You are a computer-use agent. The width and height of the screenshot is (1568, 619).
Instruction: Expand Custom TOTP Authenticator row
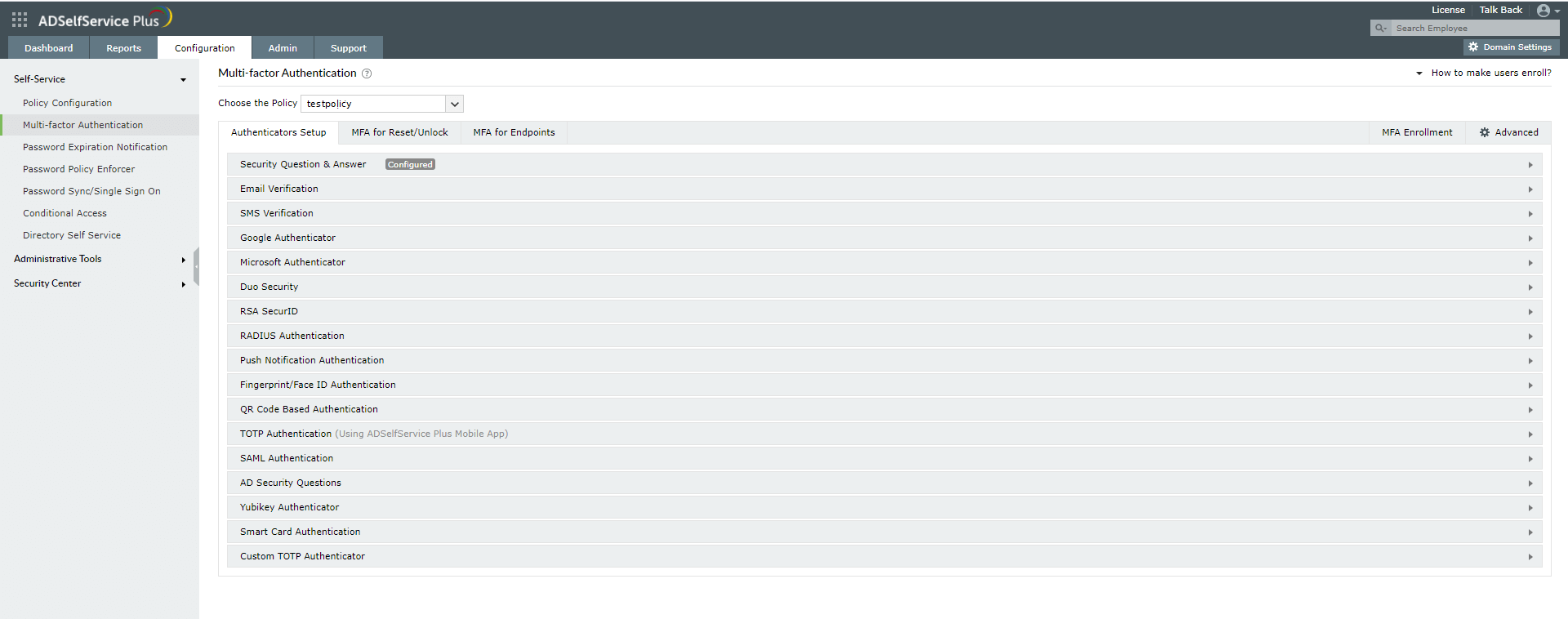pos(884,556)
